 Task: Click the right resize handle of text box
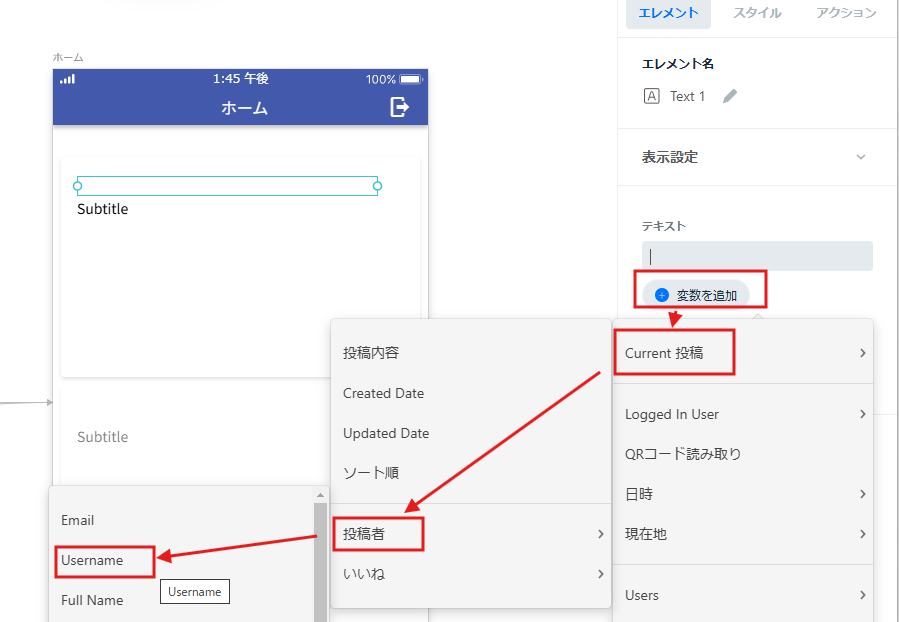point(377,186)
